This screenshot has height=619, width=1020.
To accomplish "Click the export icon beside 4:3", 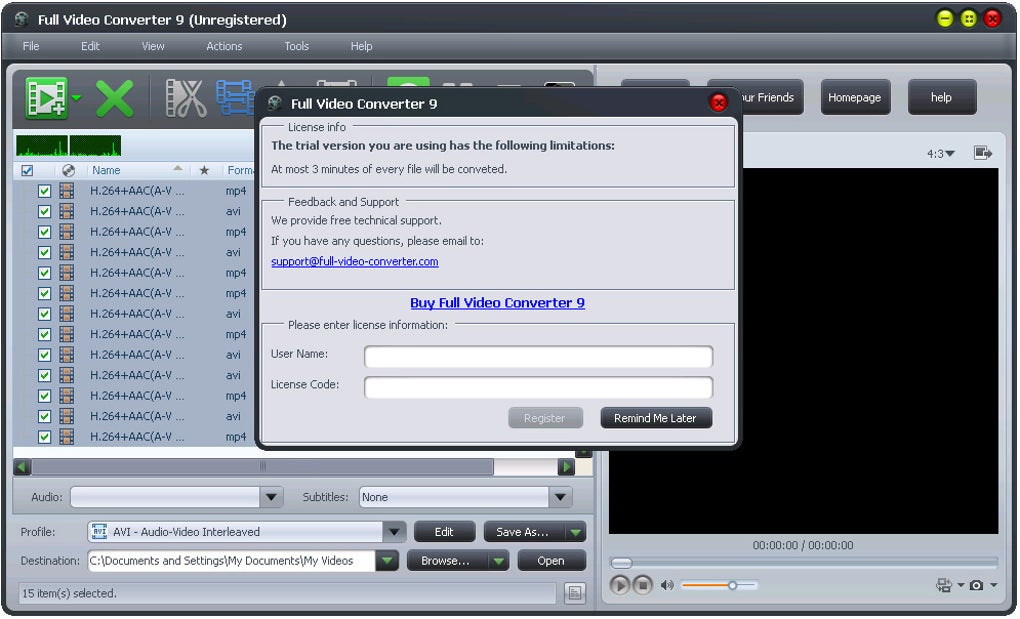I will (x=983, y=153).
